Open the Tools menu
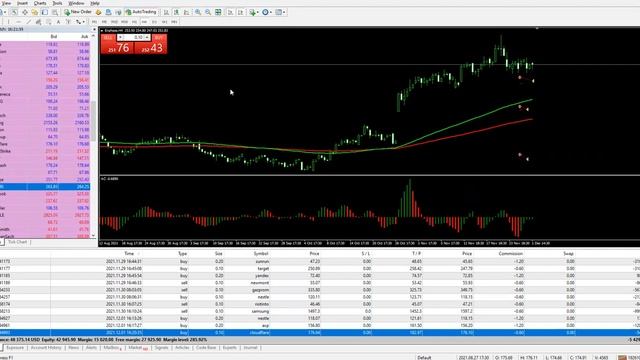Viewport: 640px width, 360px height. pyautogui.click(x=57, y=3)
